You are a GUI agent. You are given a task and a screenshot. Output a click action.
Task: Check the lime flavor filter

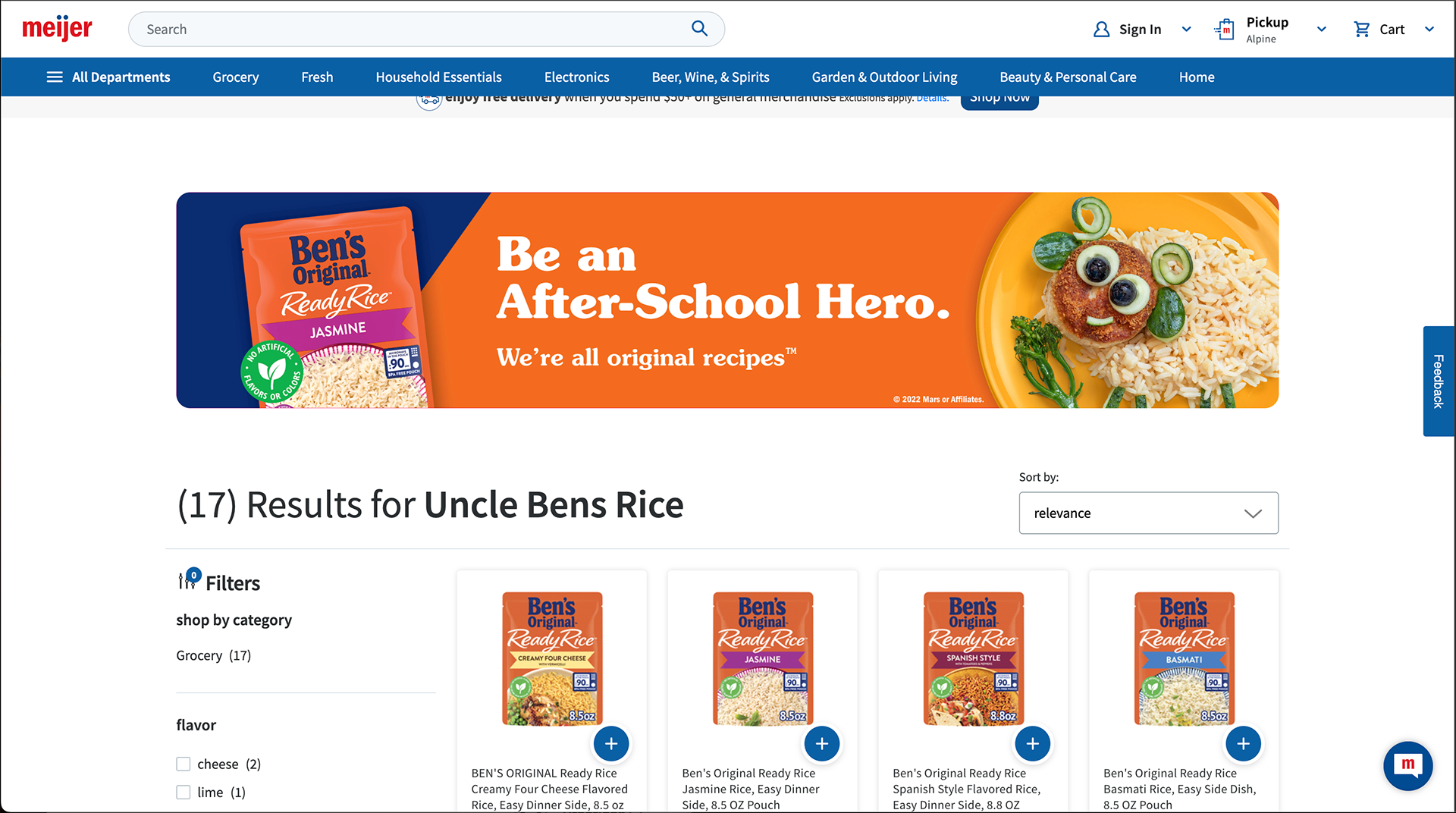184,793
